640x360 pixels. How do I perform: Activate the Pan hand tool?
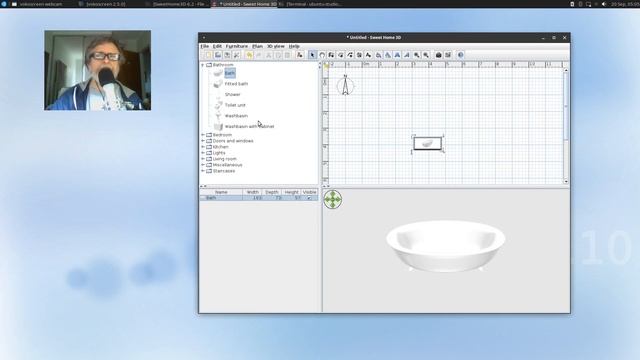point(322,55)
